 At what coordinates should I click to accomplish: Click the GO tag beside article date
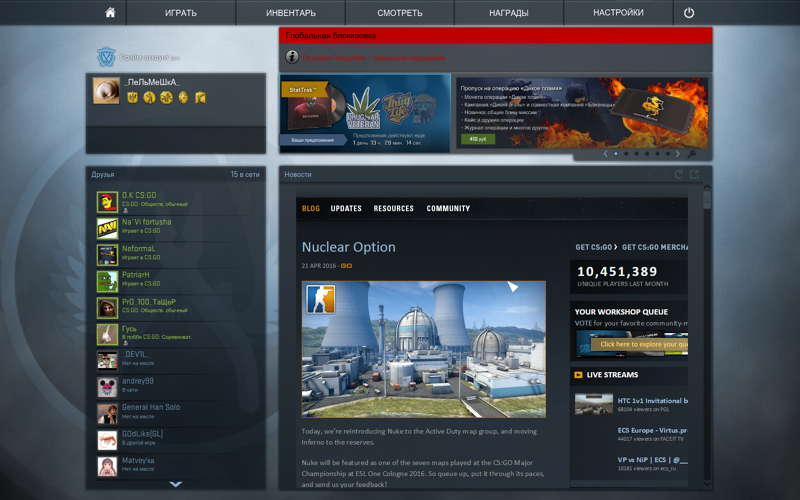[346, 266]
